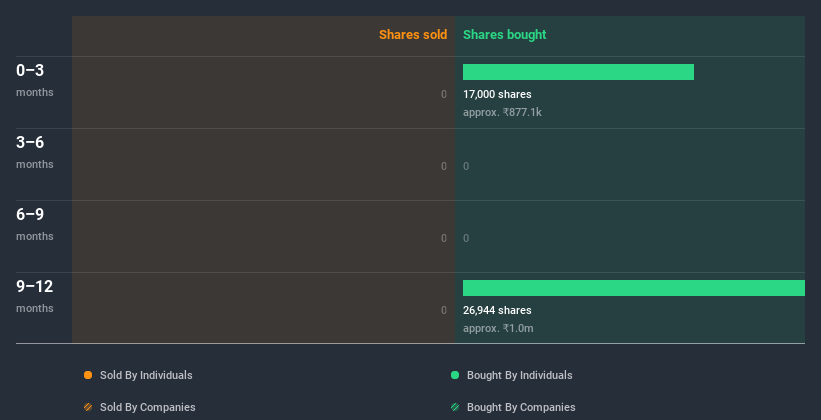
Task: Click the 9–12 months row label
Action: click(x=35, y=296)
